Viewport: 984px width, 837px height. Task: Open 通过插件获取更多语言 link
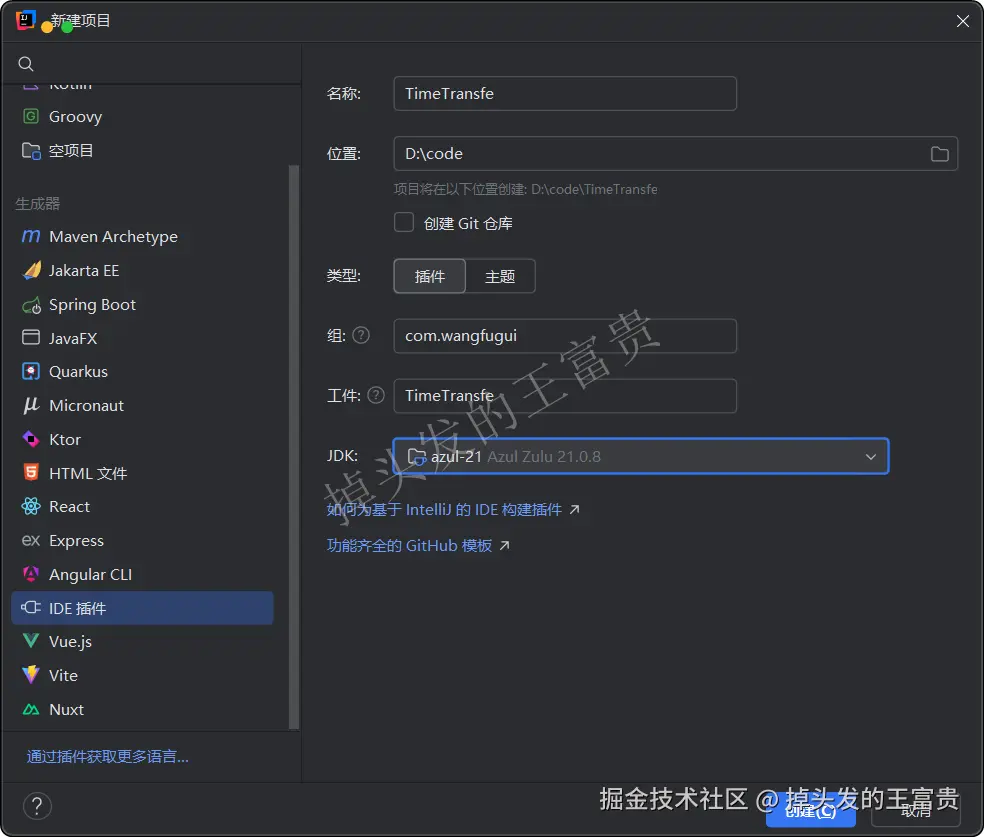click(x=107, y=757)
